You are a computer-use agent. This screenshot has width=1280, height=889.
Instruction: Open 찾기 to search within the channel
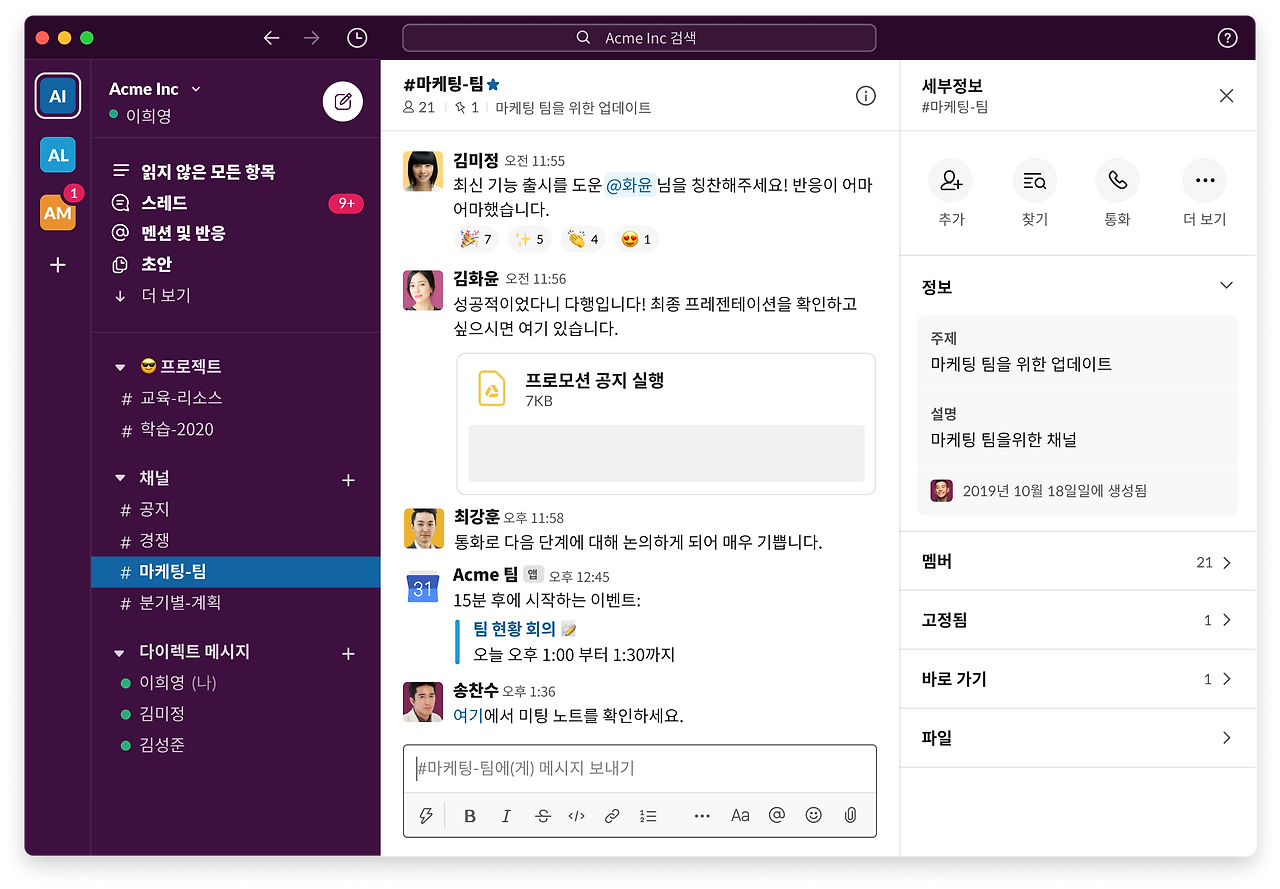1034,180
